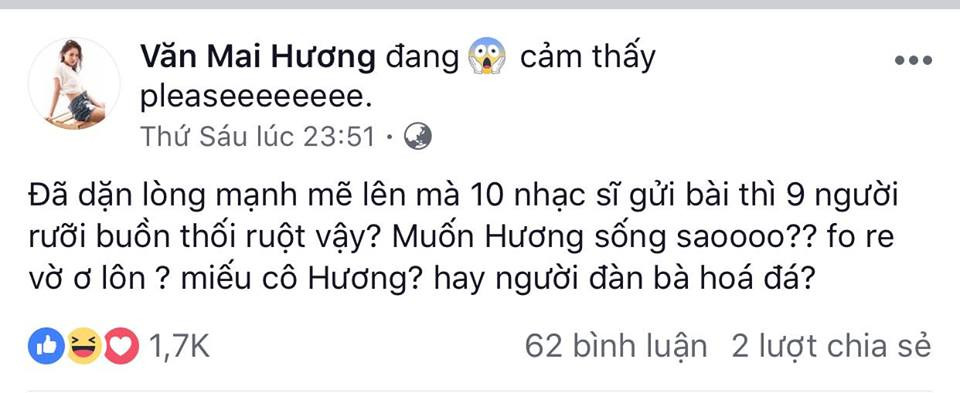
Task: Click the pleaseeeeeeee feeling text
Action: [x=256, y=97]
